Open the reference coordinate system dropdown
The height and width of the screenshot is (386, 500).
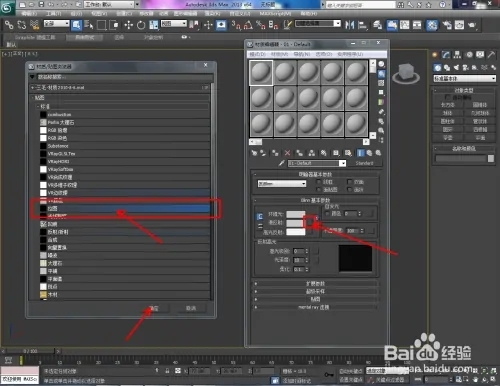pyautogui.click(x=174, y=24)
